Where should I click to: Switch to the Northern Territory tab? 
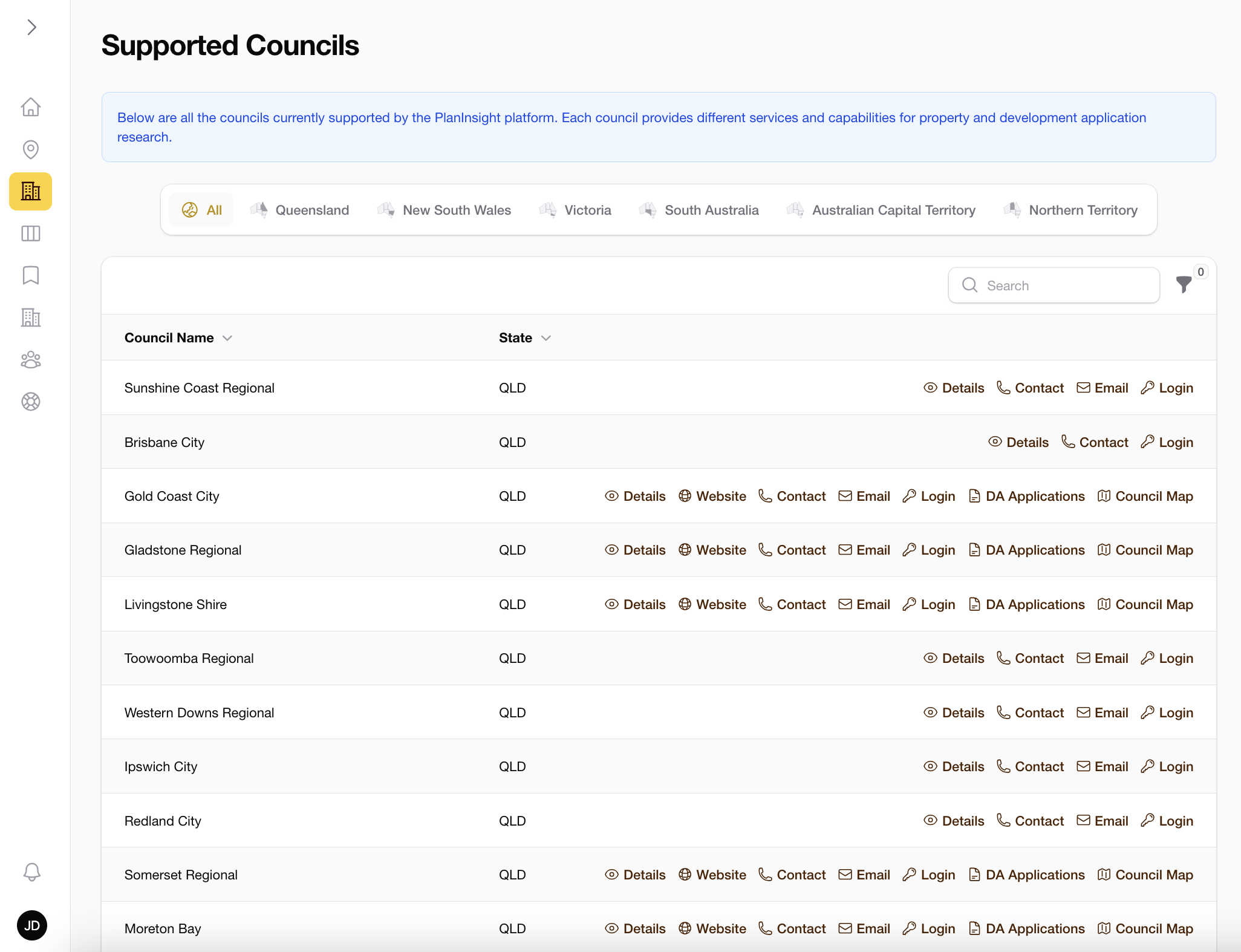1070,210
